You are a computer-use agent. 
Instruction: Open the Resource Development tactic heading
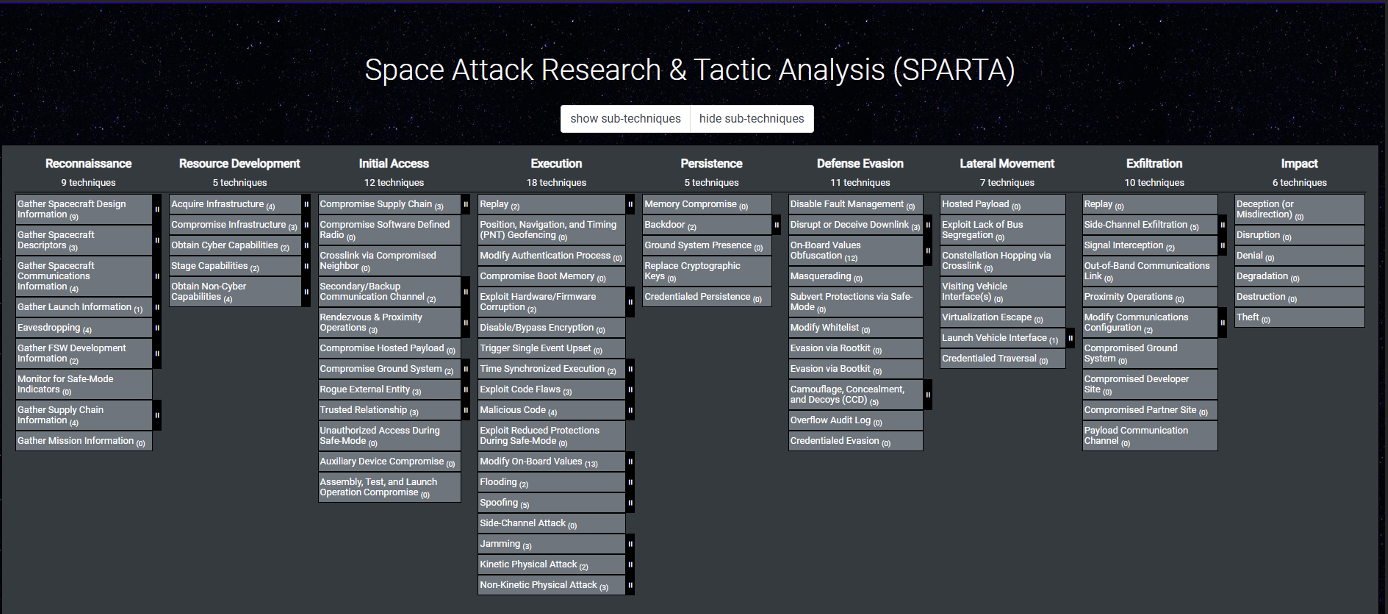point(240,164)
